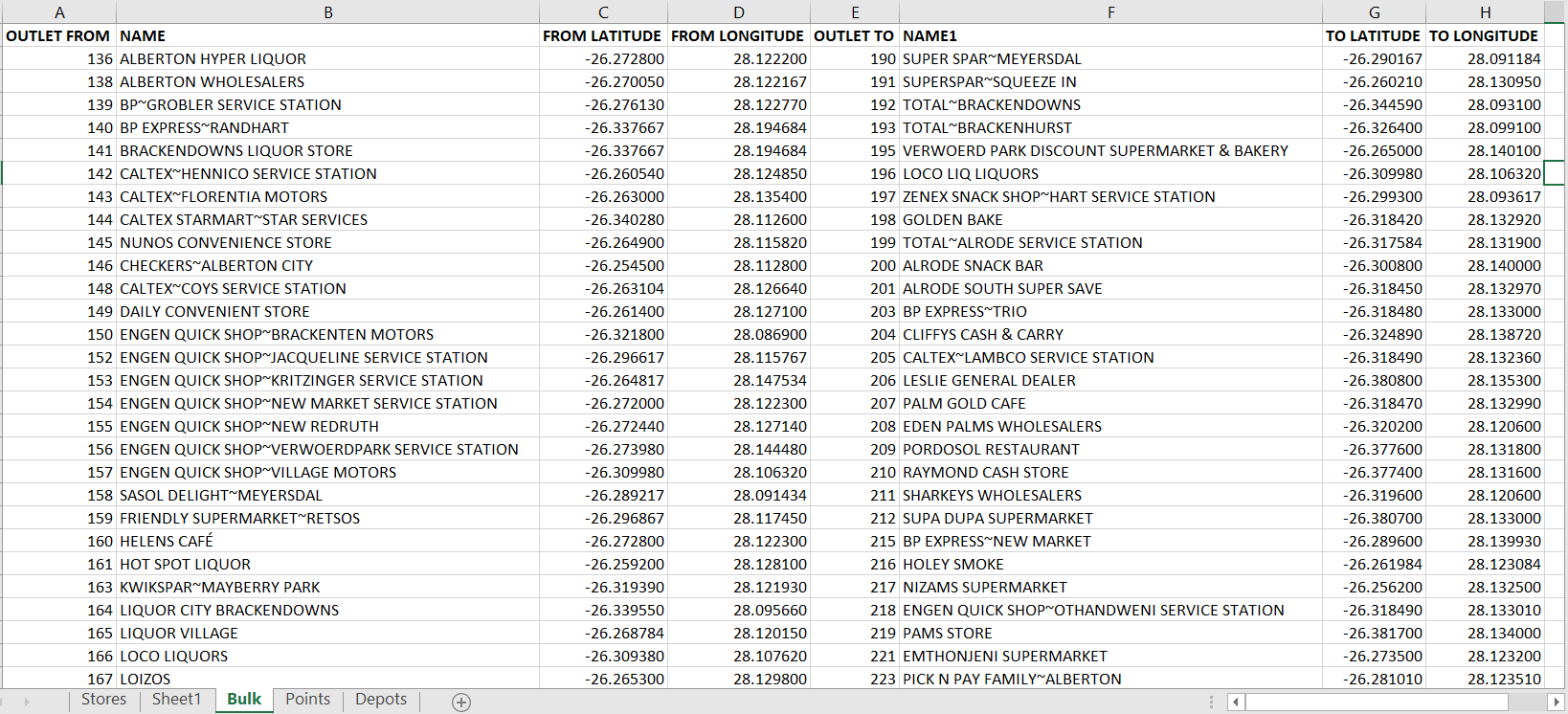1568x714 pixels.
Task: Select column G header
Action: click(1374, 12)
